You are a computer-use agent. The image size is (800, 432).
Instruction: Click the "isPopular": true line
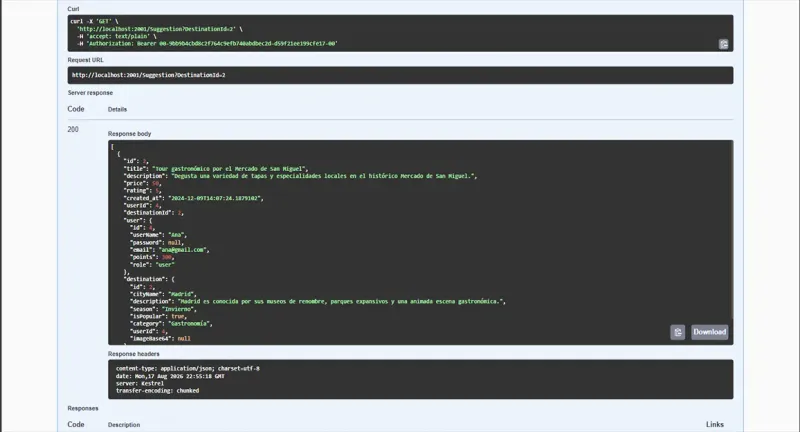(x=159, y=316)
